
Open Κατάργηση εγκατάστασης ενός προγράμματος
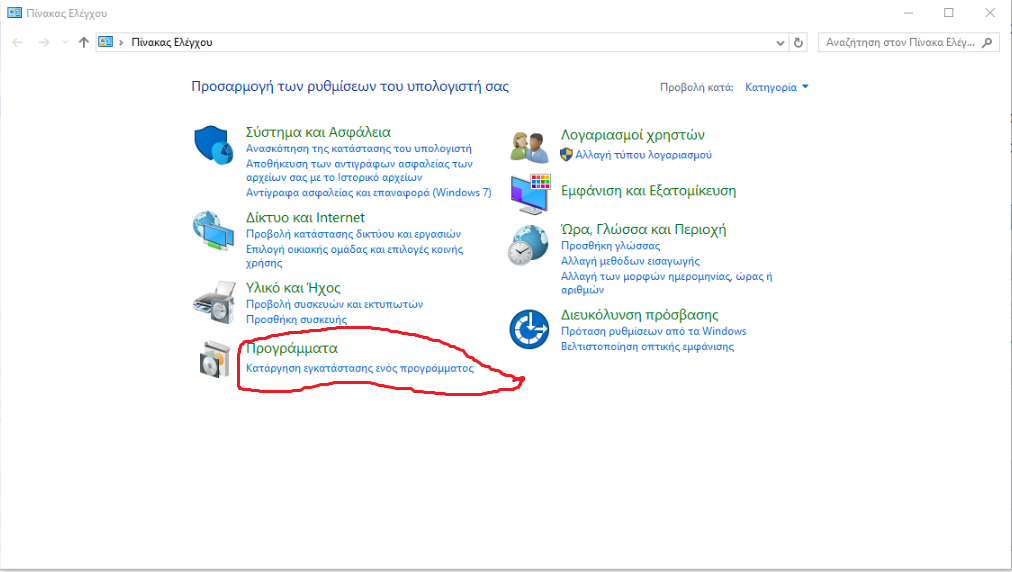359,368
